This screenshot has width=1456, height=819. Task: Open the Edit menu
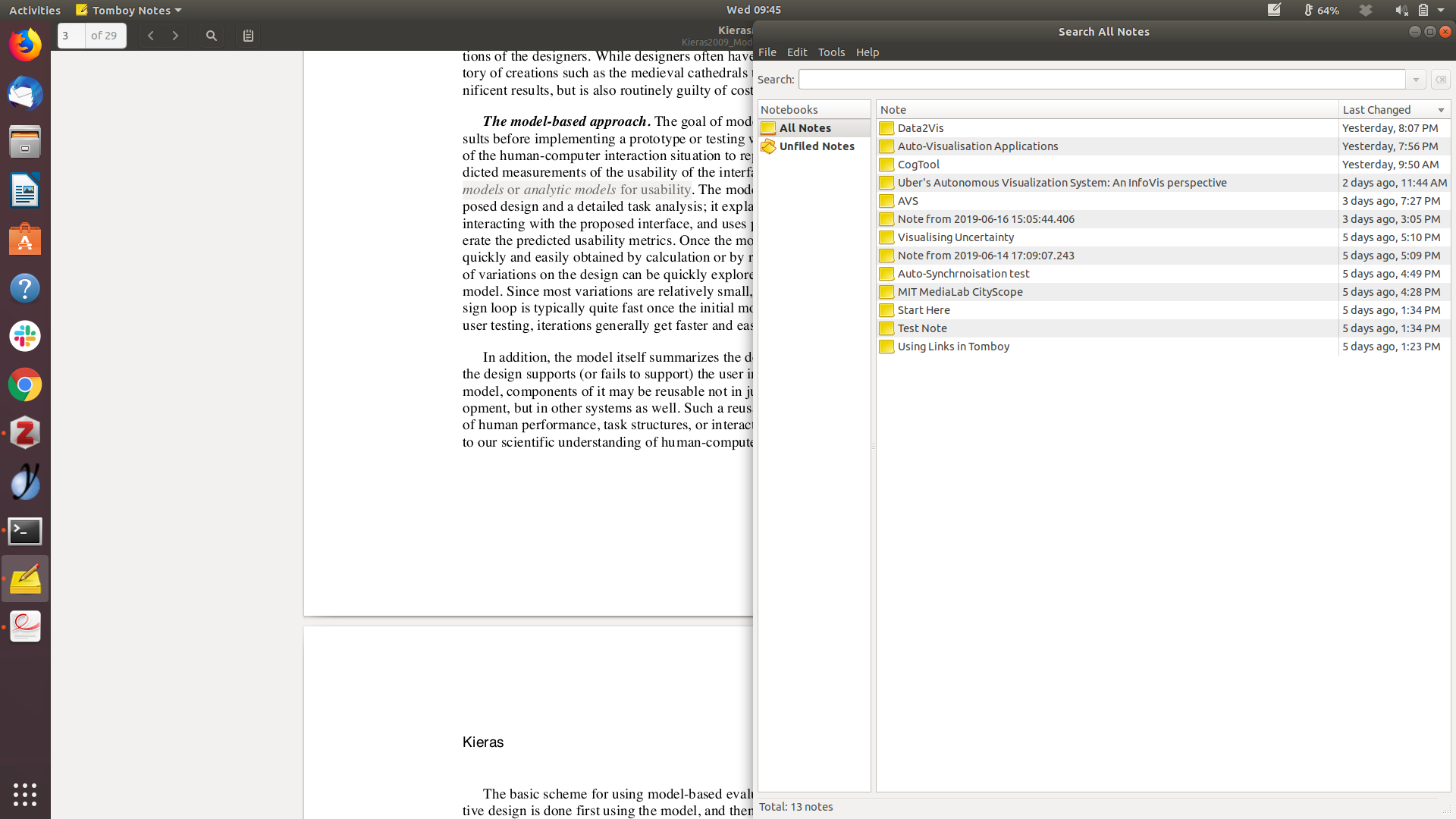click(796, 52)
